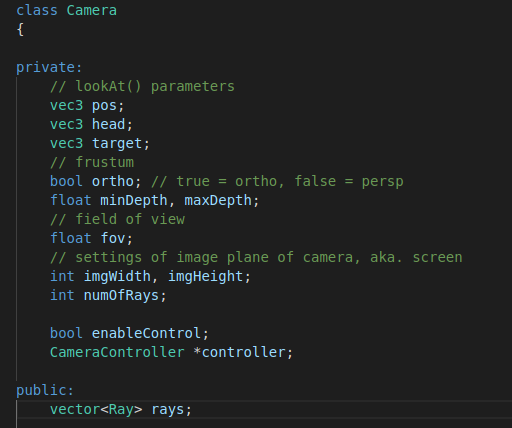This screenshot has width=512, height=428.
Task: Click the frustum comment line
Action: (92, 162)
